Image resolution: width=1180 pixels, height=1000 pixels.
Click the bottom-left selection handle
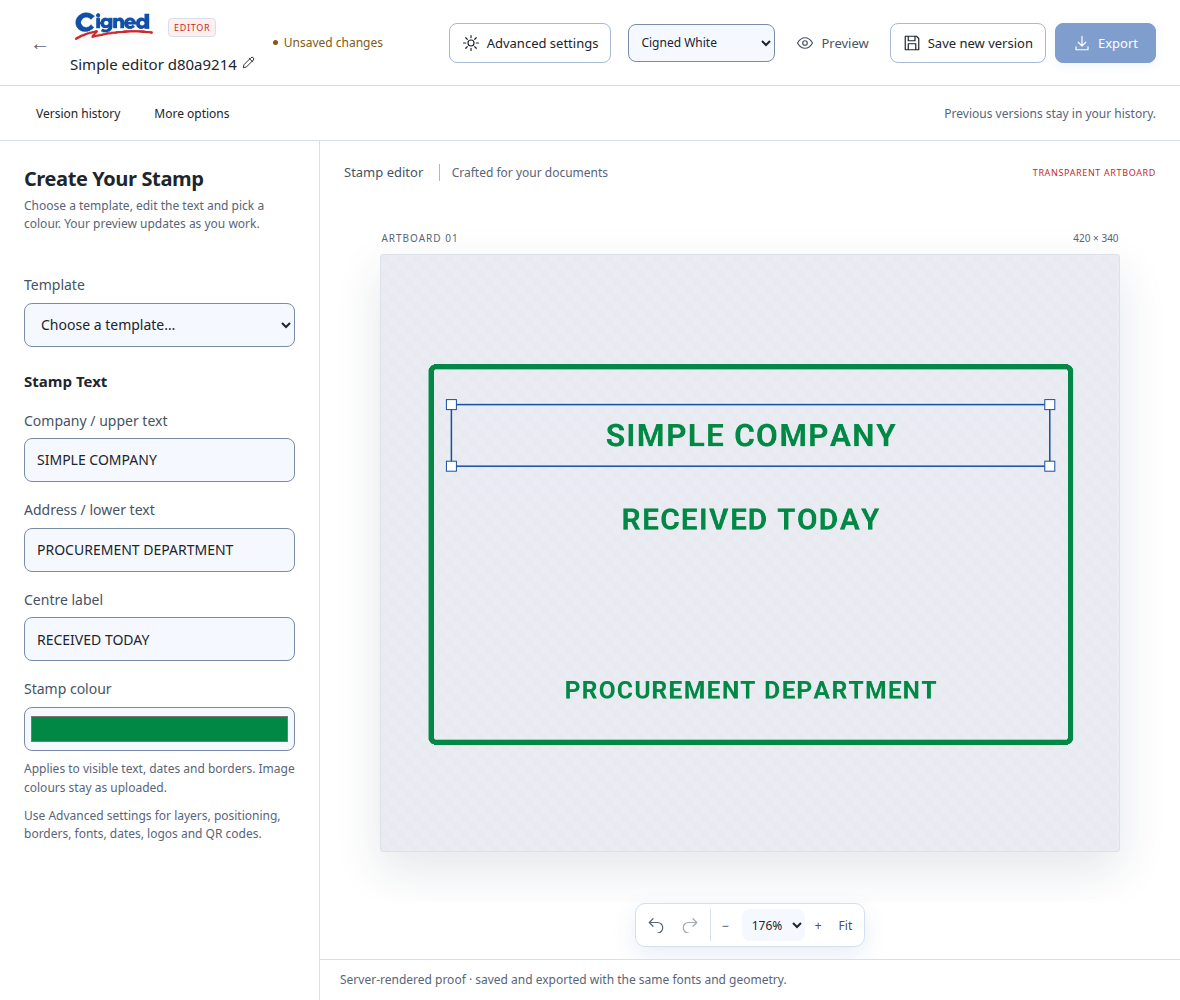point(452,467)
